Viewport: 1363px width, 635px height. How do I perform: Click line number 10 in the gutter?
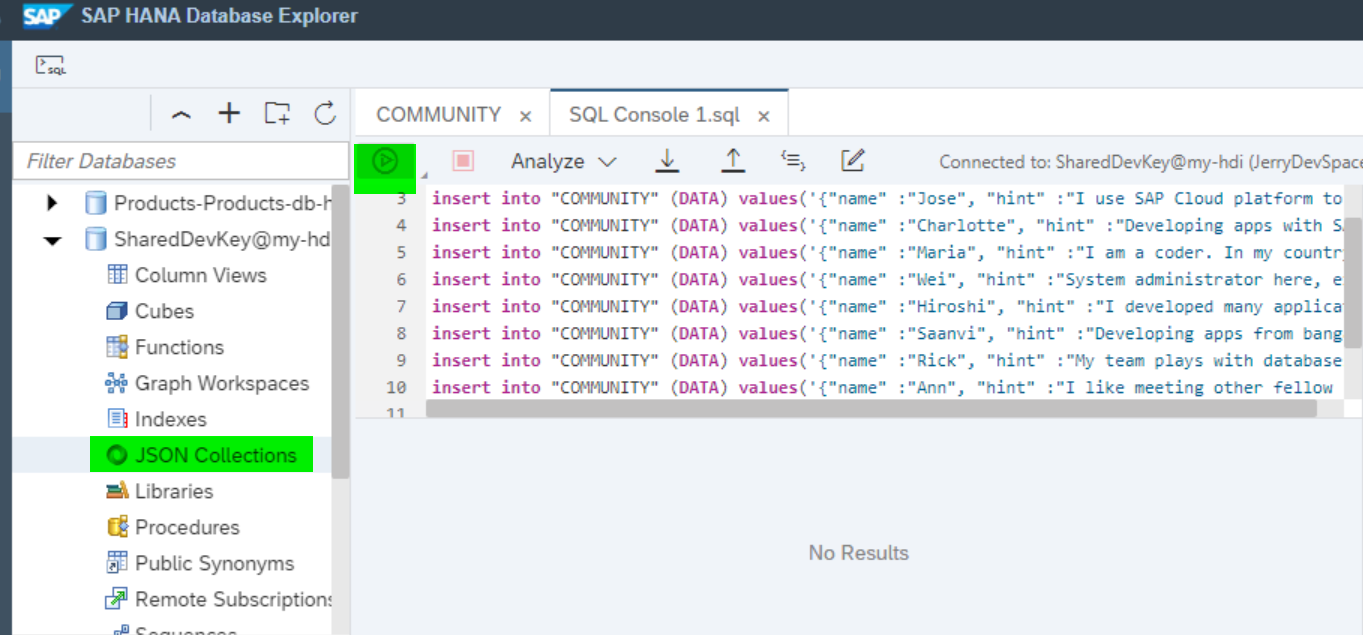tap(396, 387)
